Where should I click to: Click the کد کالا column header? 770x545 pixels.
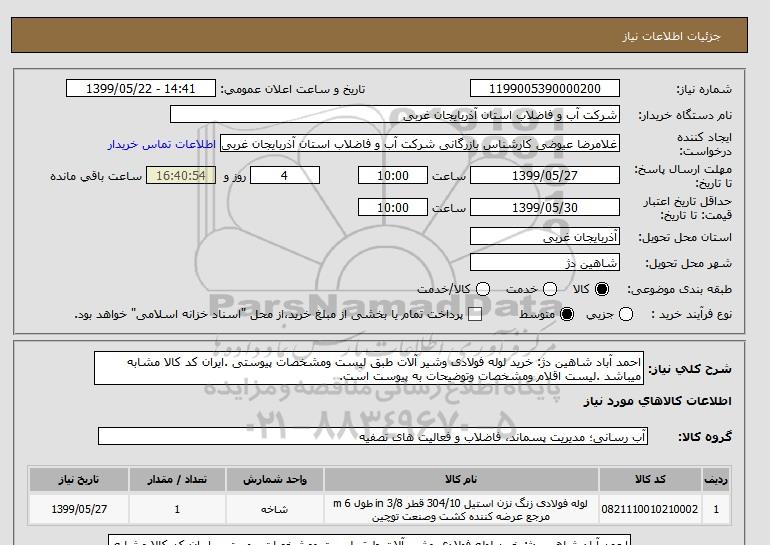pos(650,480)
